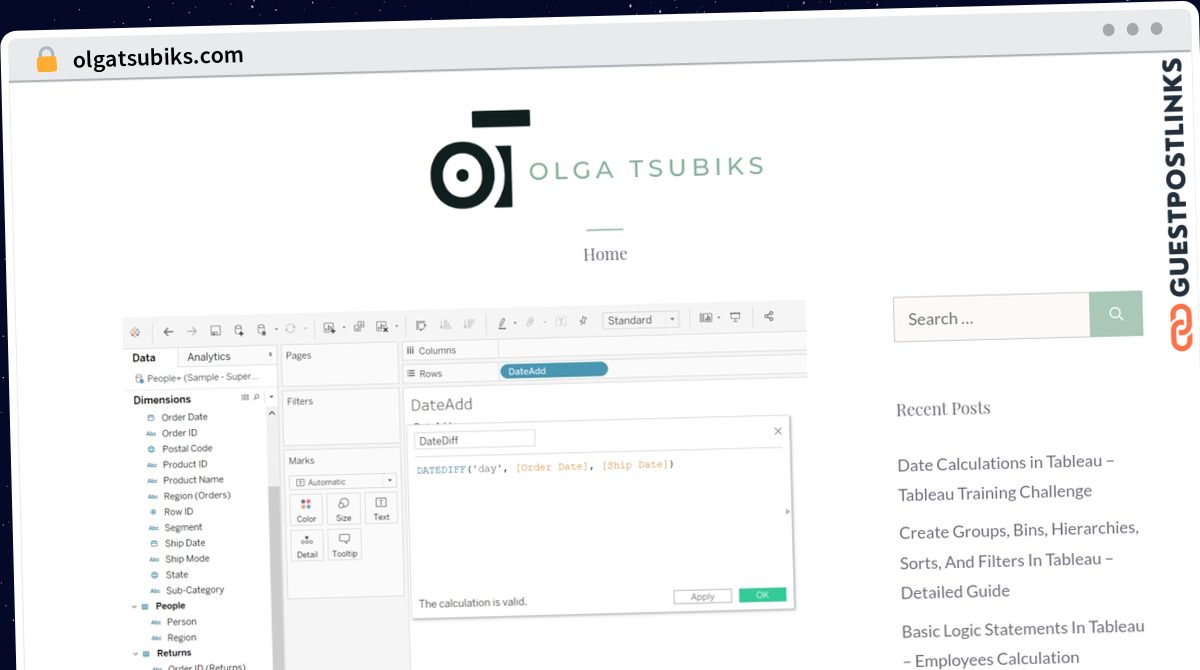Click the New Worksheet icon
The image size is (1200, 670).
pos(329,327)
